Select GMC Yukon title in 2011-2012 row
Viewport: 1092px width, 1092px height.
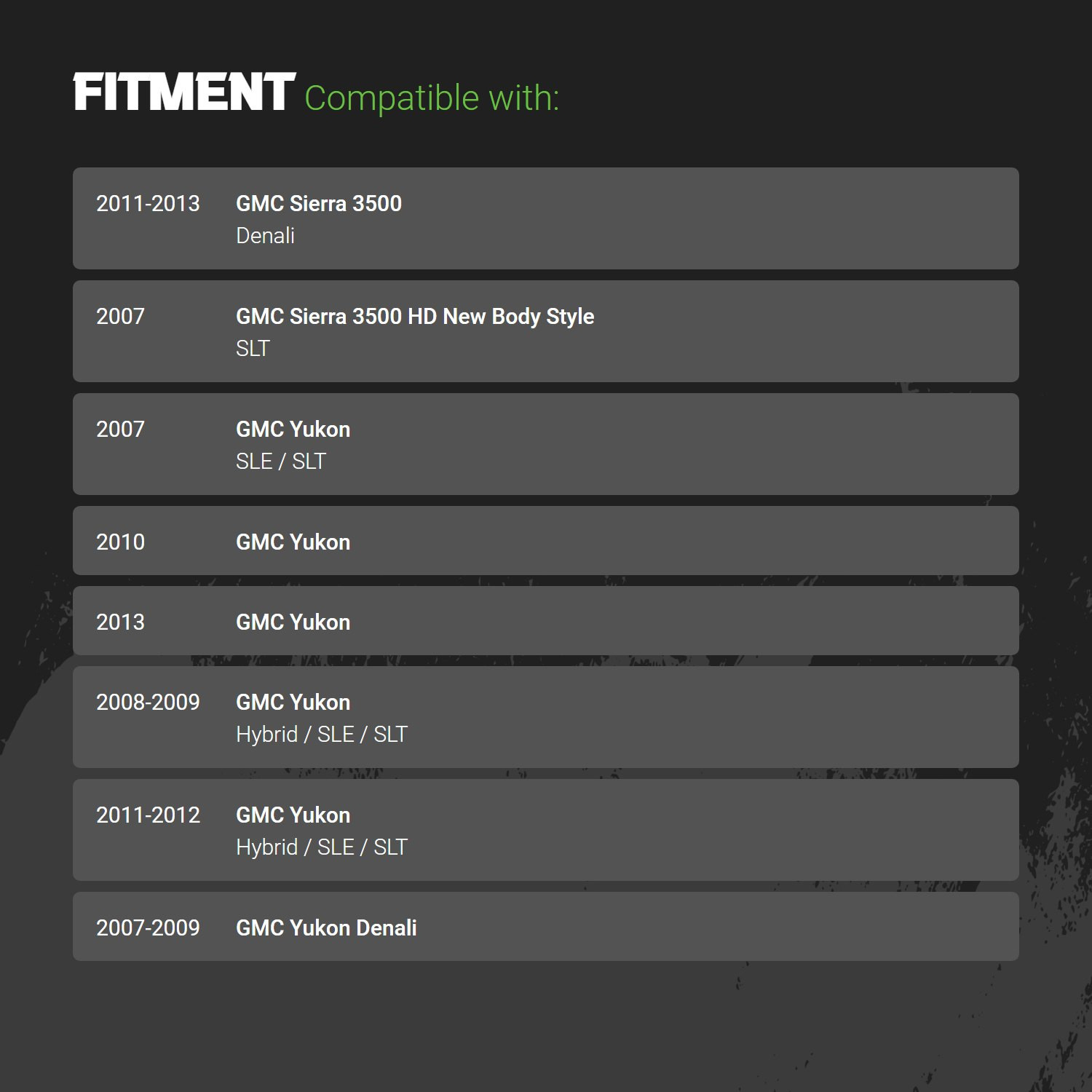pos(293,815)
